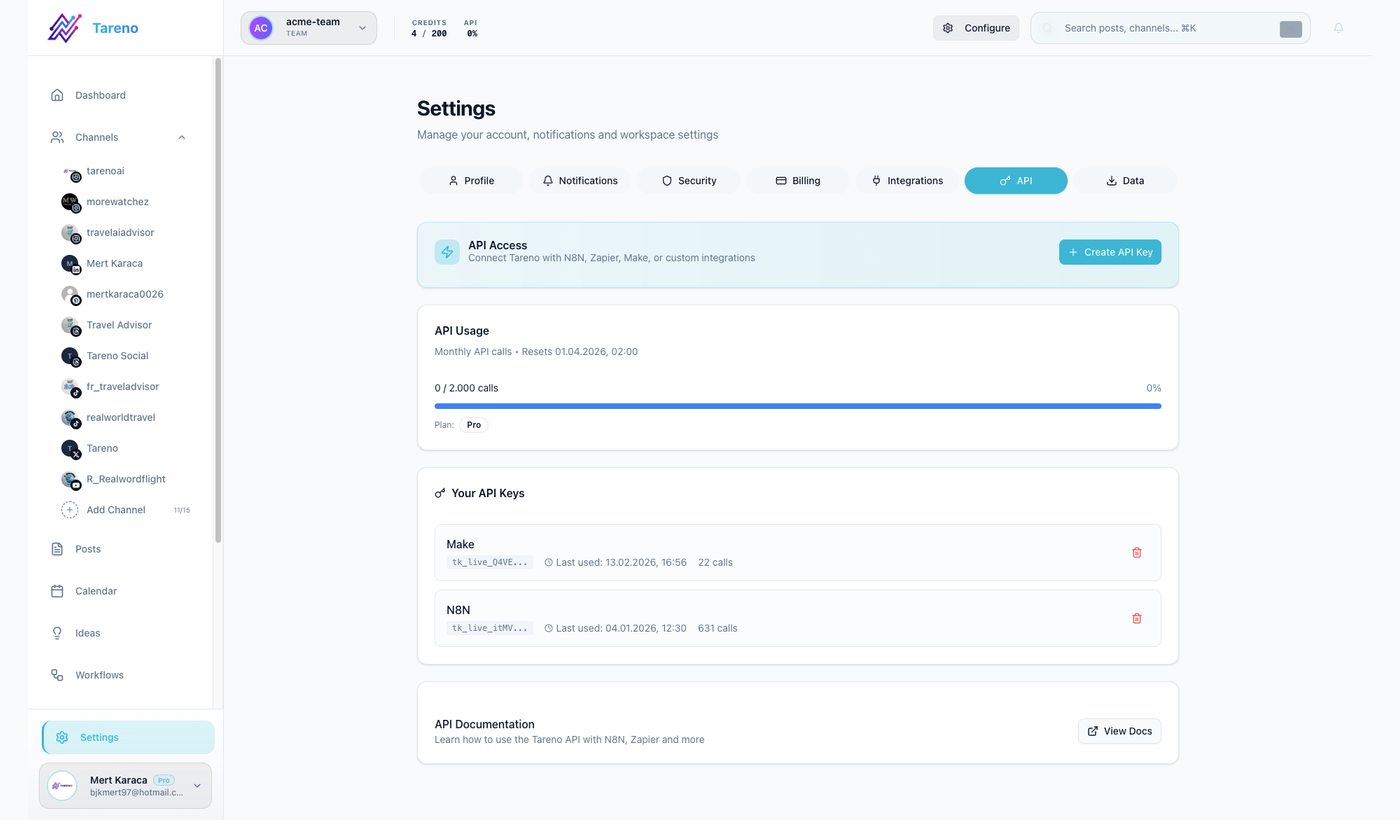Click the lightning API Access icon
The width and height of the screenshot is (1400, 820).
tap(447, 252)
